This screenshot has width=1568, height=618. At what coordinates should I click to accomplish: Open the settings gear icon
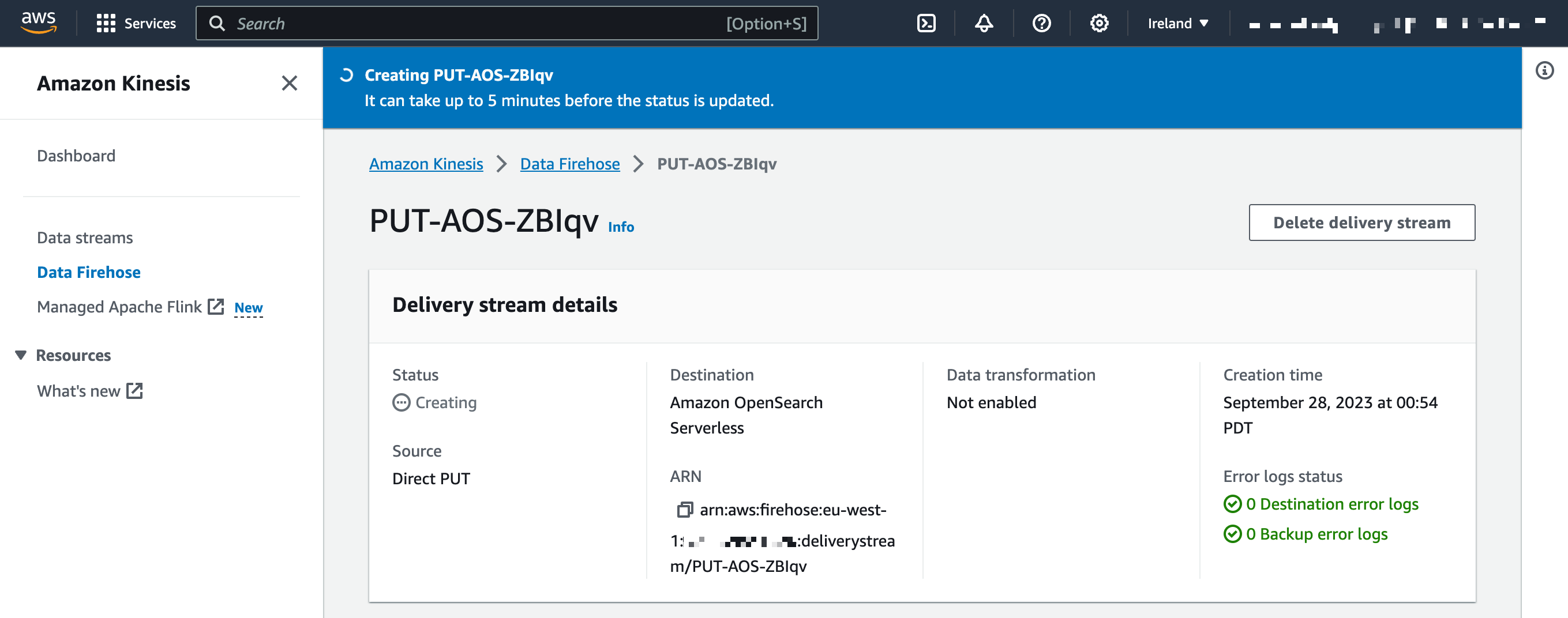(x=1098, y=23)
